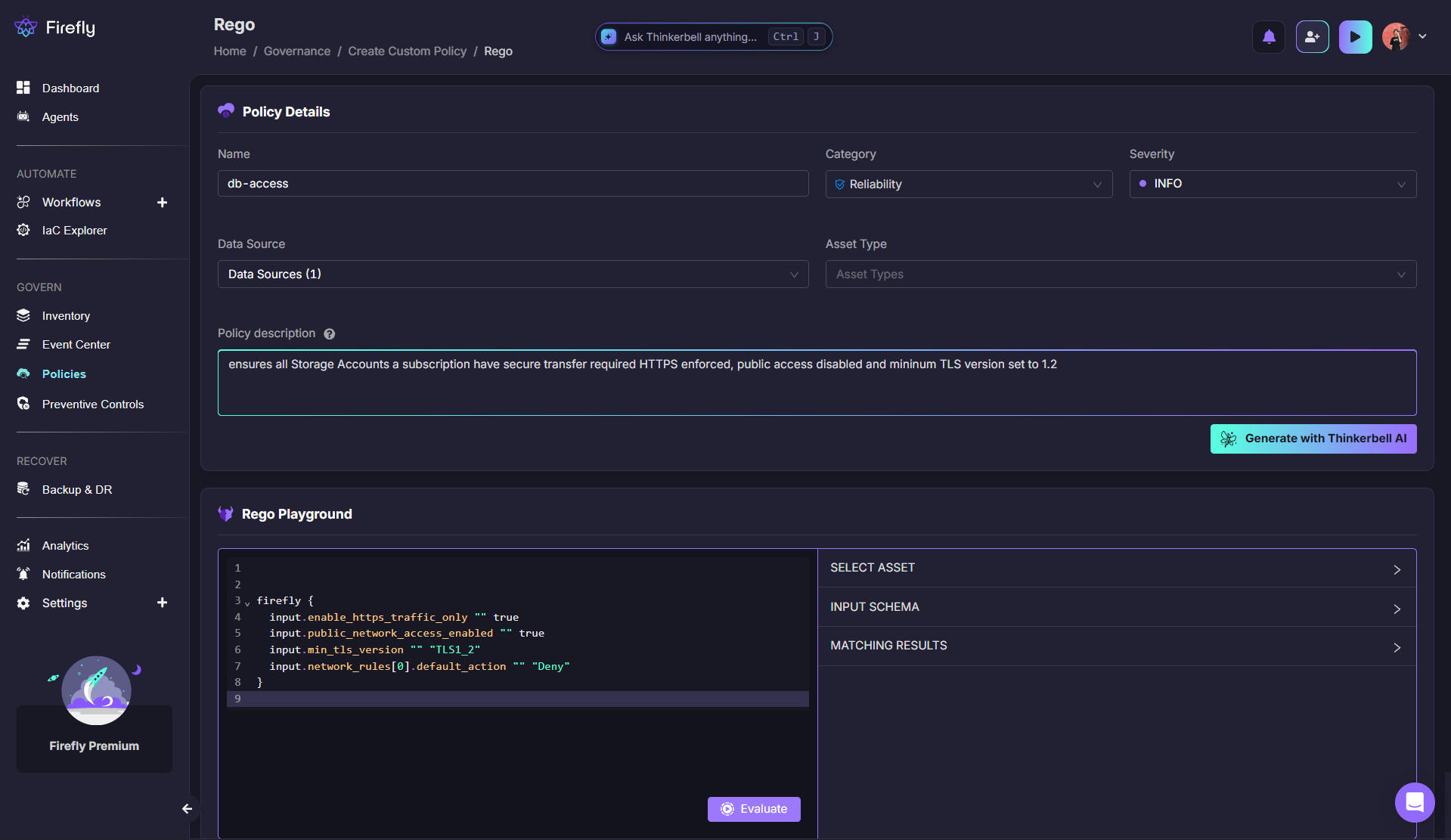Click the Dashboard sidebar icon
The height and width of the screenshot is (840, 1451).
tap(23, 88)
